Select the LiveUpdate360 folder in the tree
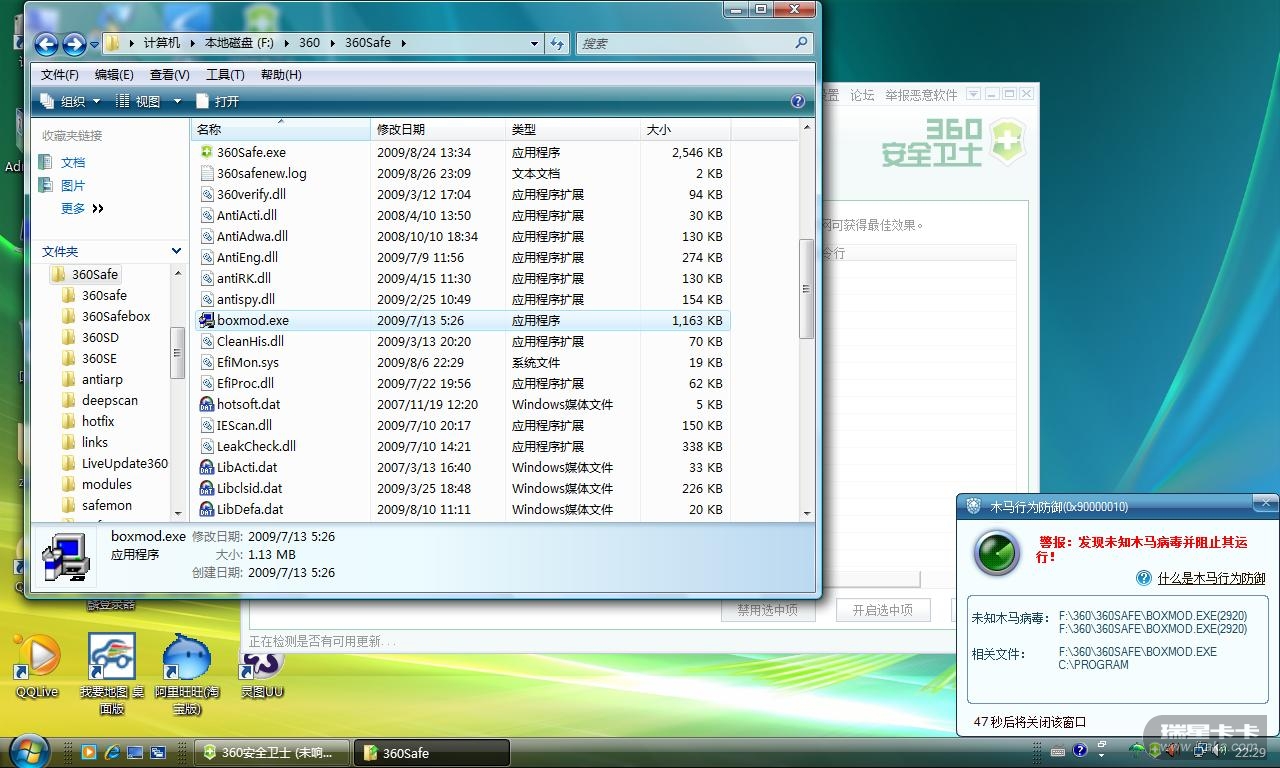The height and width of the screenshot is (768, 1280). [x=125, y=463]
